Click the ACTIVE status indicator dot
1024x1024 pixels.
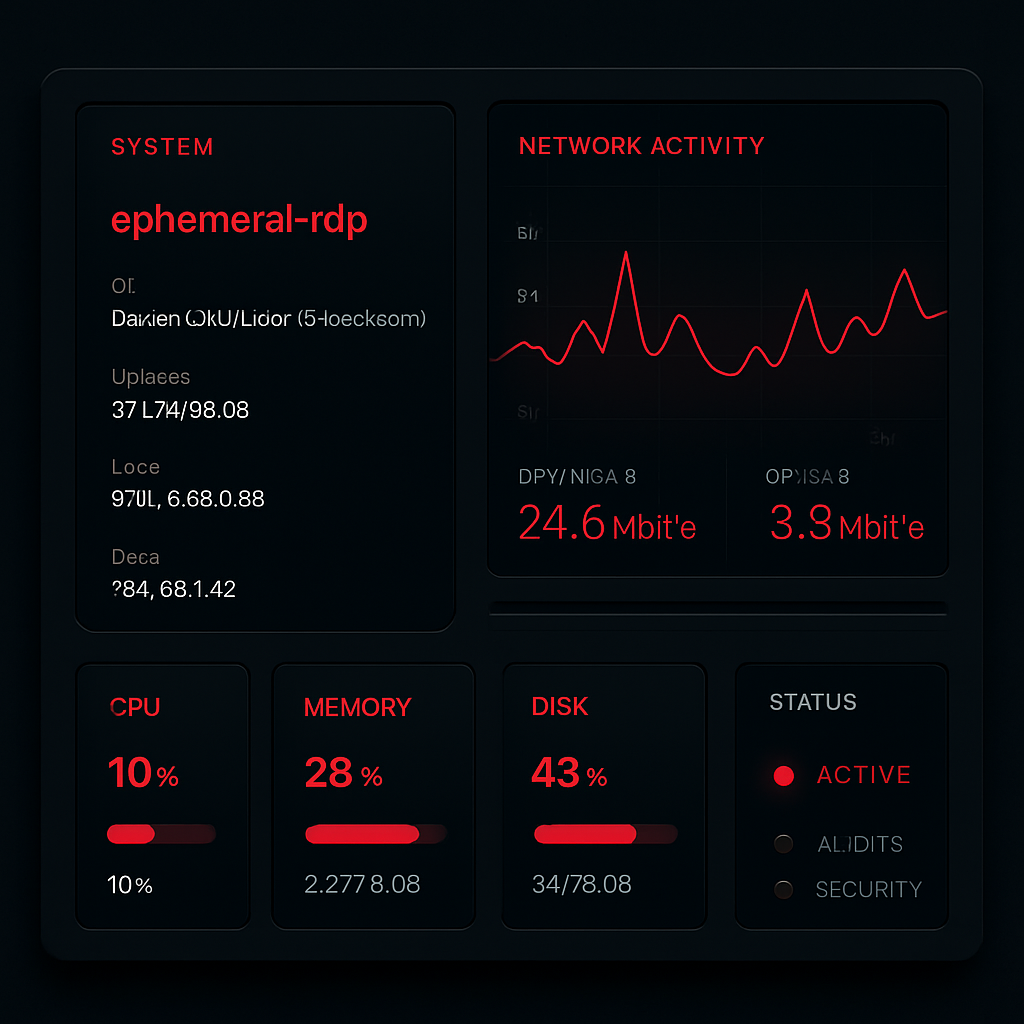(784, 775)
